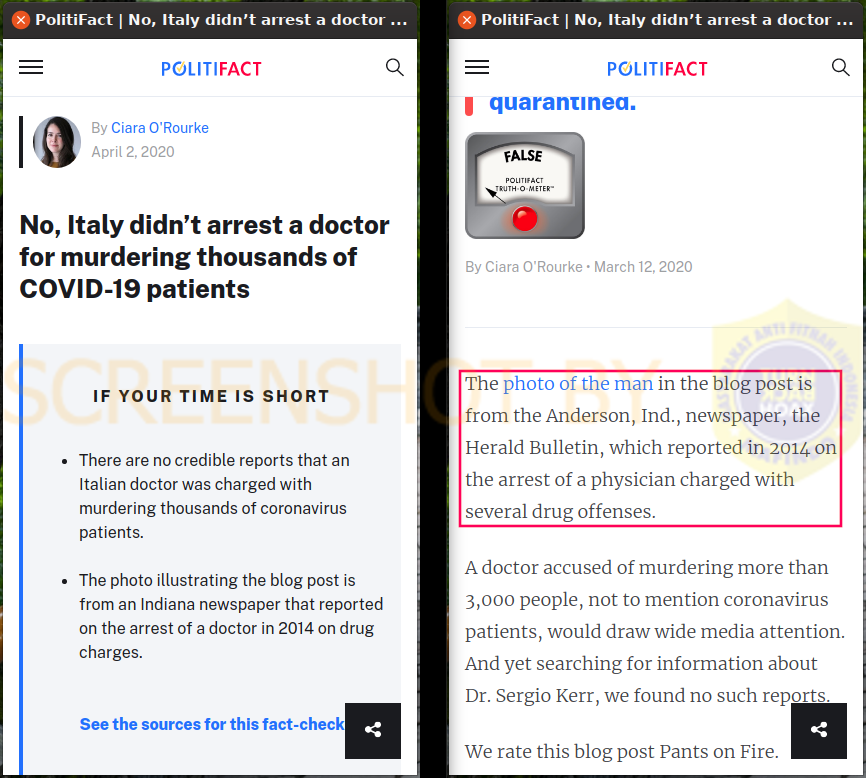Close the right PolitiFact window with the orange X
Image resolution: width=866 pixels, height=778 pixels.
467,20
